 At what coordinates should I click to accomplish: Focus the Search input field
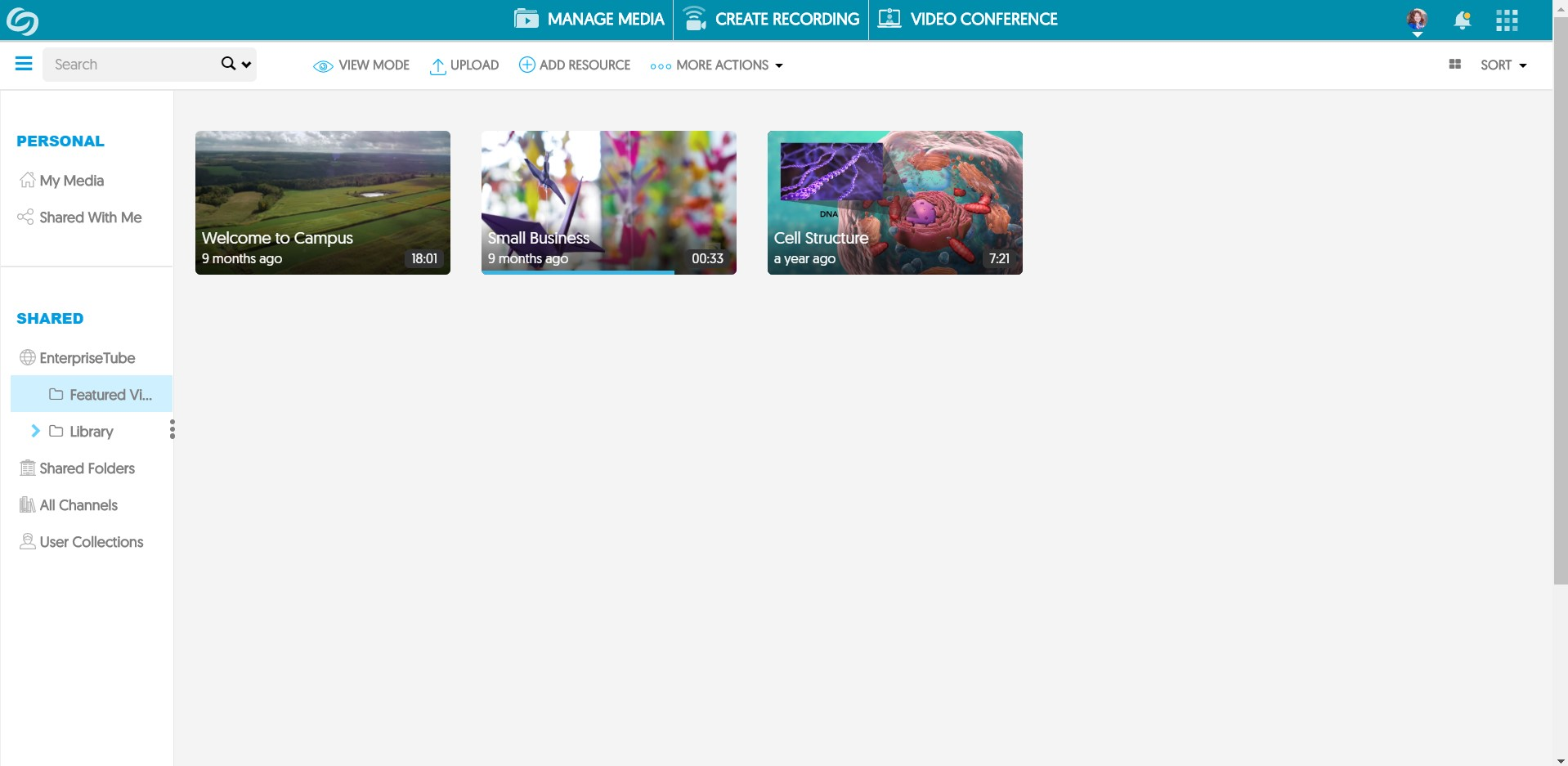point(131,65)
